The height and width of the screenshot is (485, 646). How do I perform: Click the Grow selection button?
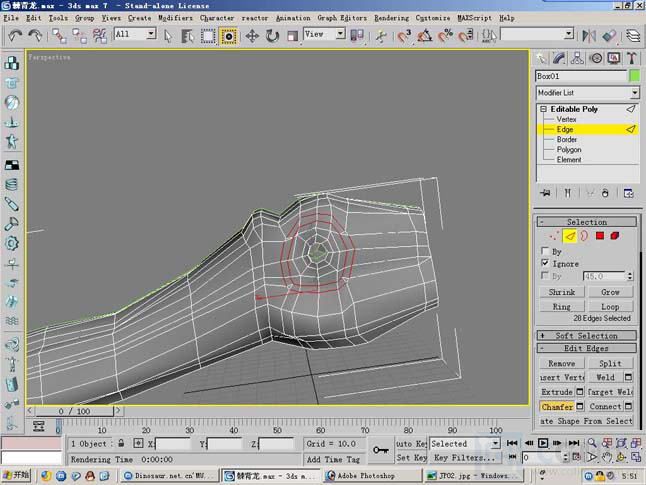click(x=610, y=292)
